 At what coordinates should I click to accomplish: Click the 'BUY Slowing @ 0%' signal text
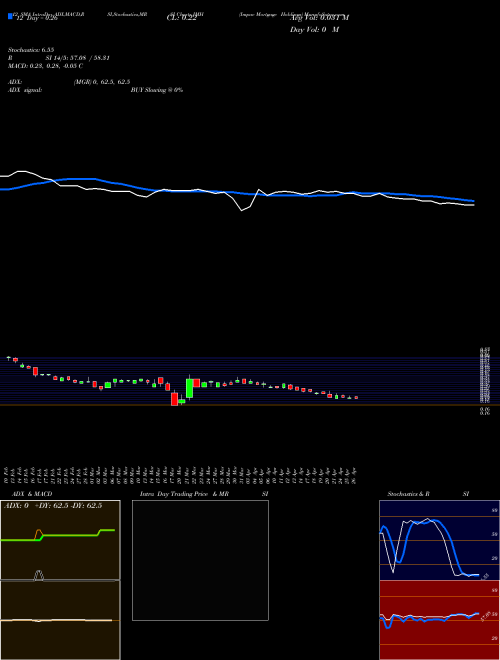coord(157,90)
